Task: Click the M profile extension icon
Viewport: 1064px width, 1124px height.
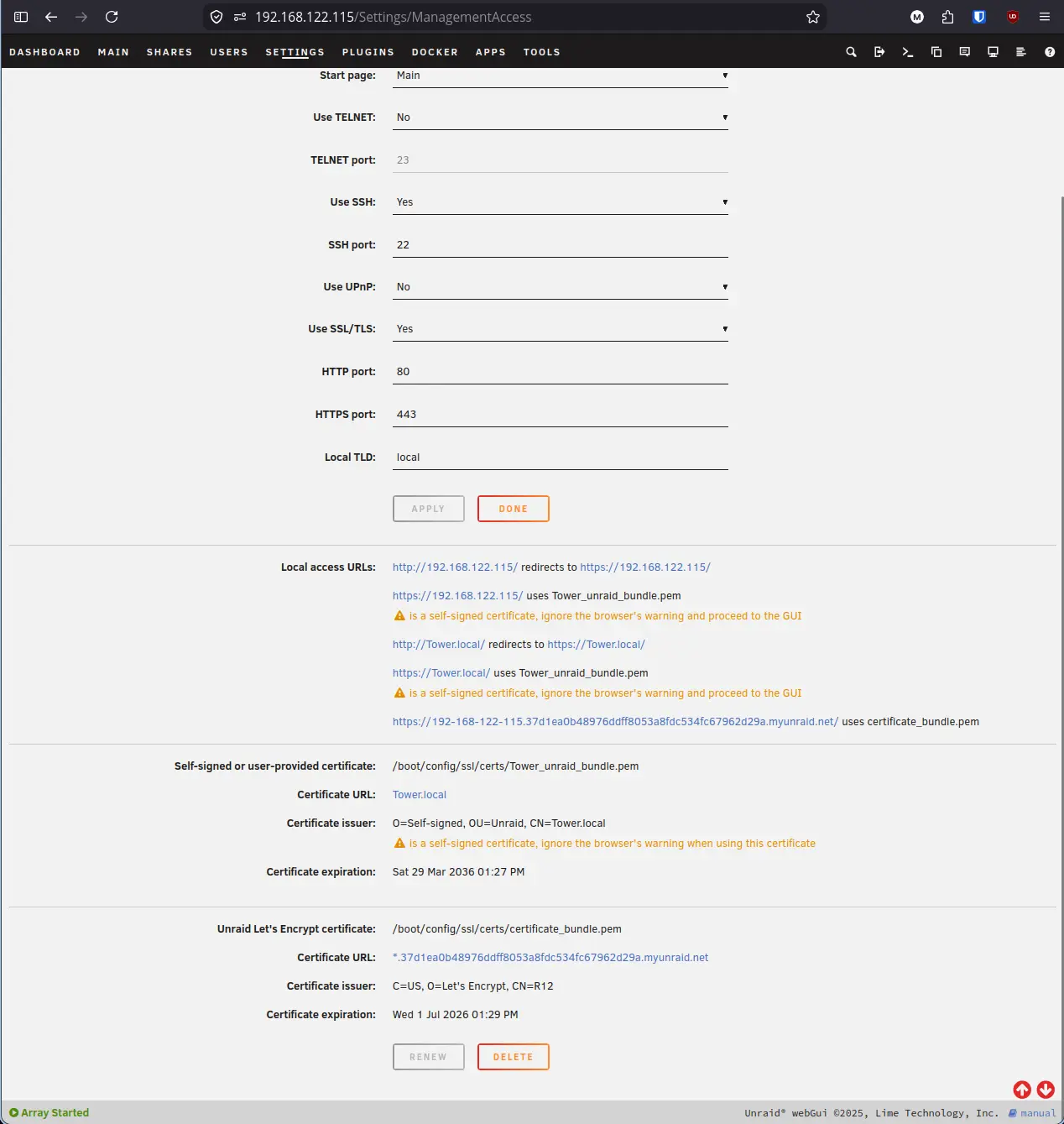Action: (917, 17)
